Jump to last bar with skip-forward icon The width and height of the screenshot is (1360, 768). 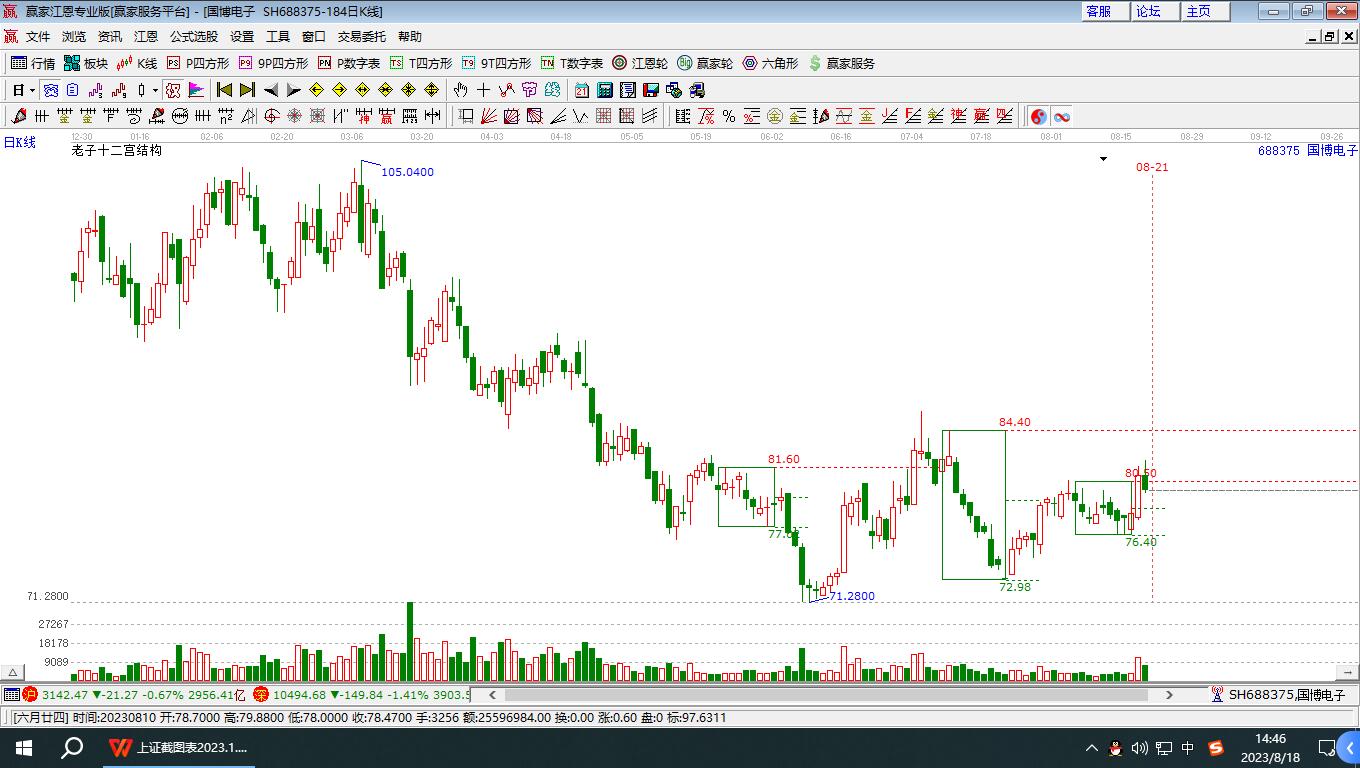pyautogui.click(x=248, y=90)
